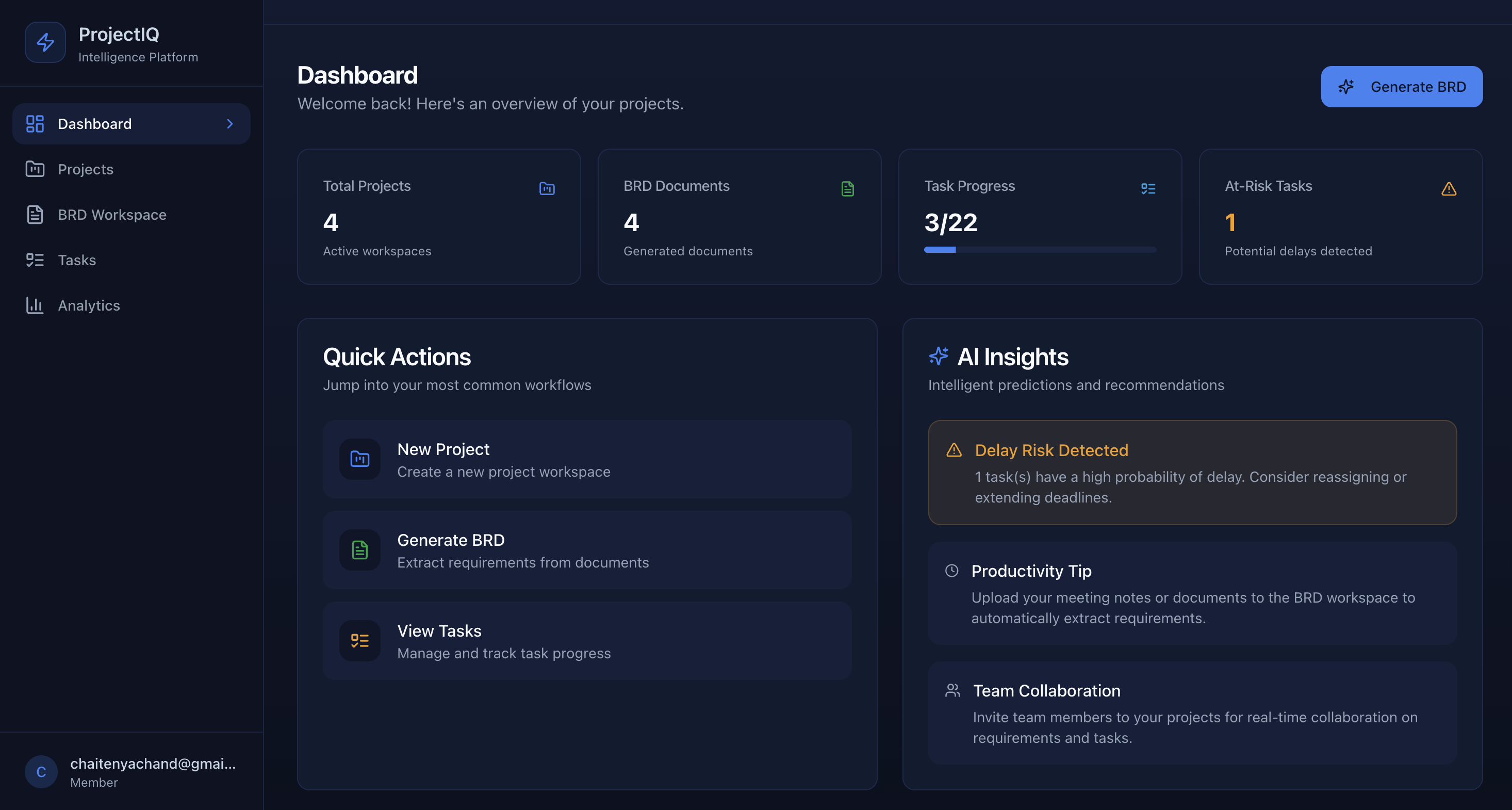This screenshot has width=1512, height=810.
Task: Click the chevron arrow on Dashboard item
Action: coord(229,124)
